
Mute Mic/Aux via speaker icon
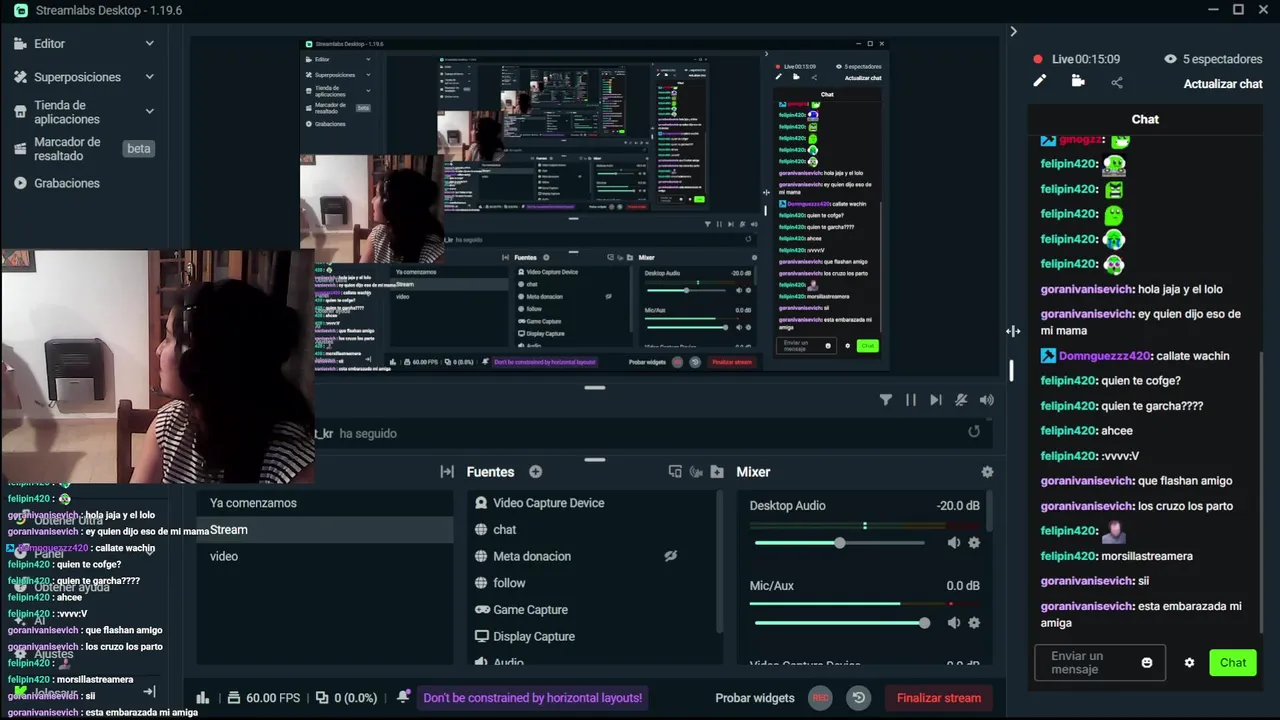[953, 623]
